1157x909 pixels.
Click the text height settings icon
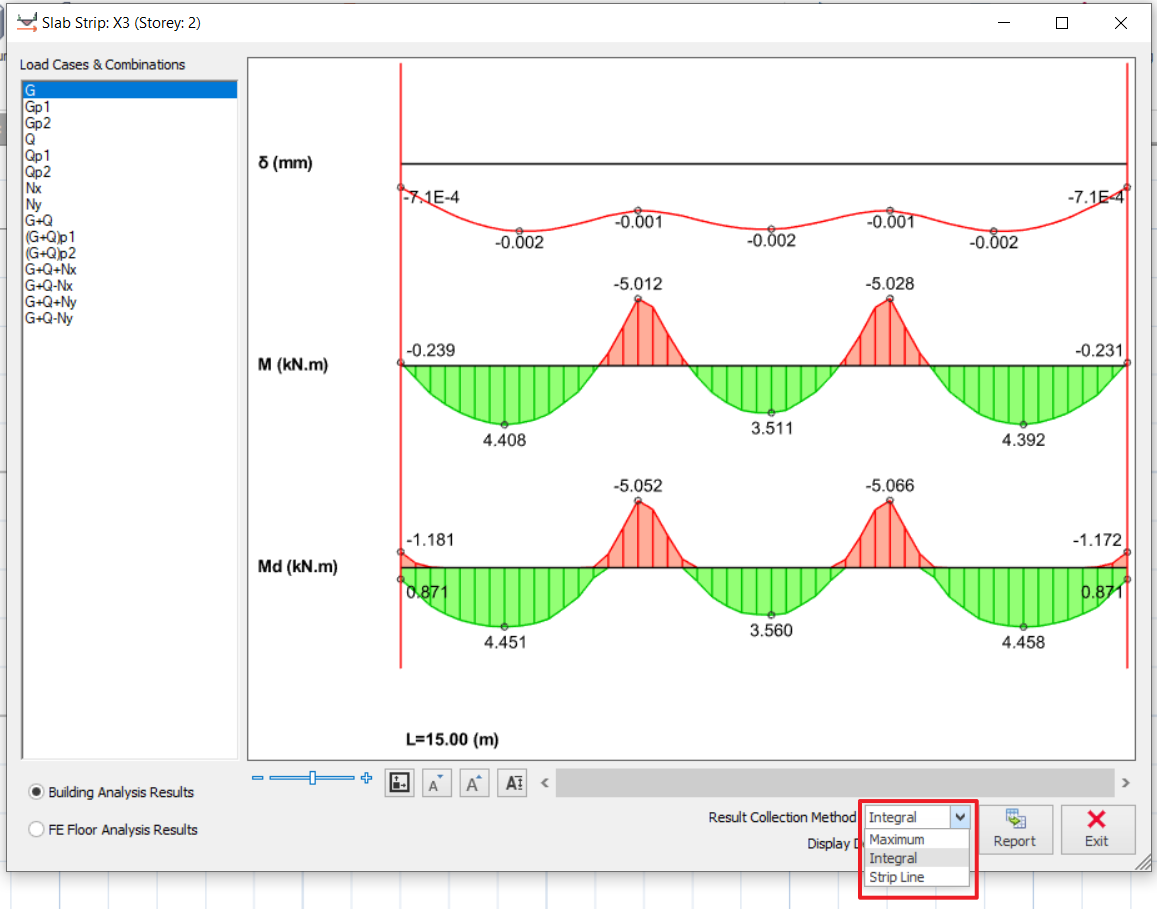point(513,783)
